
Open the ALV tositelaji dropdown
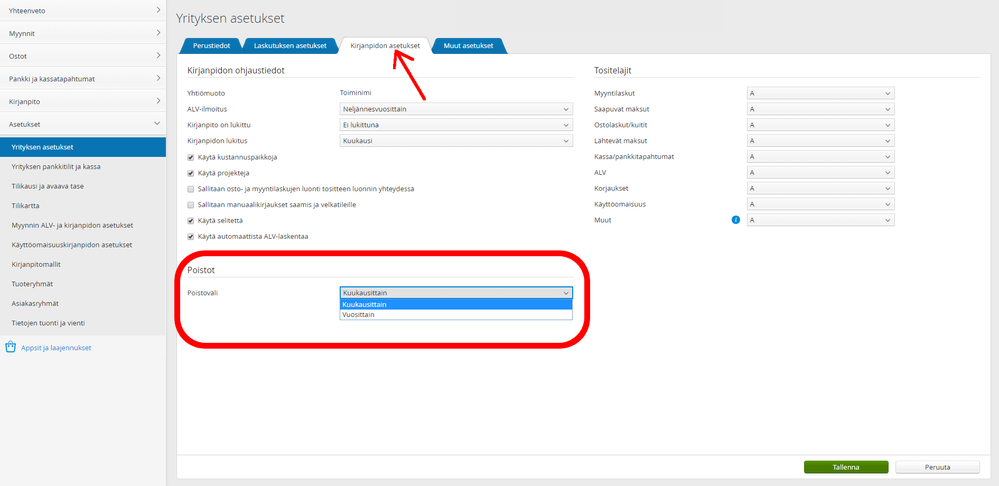pyautogui.click(x=821, y=173)
